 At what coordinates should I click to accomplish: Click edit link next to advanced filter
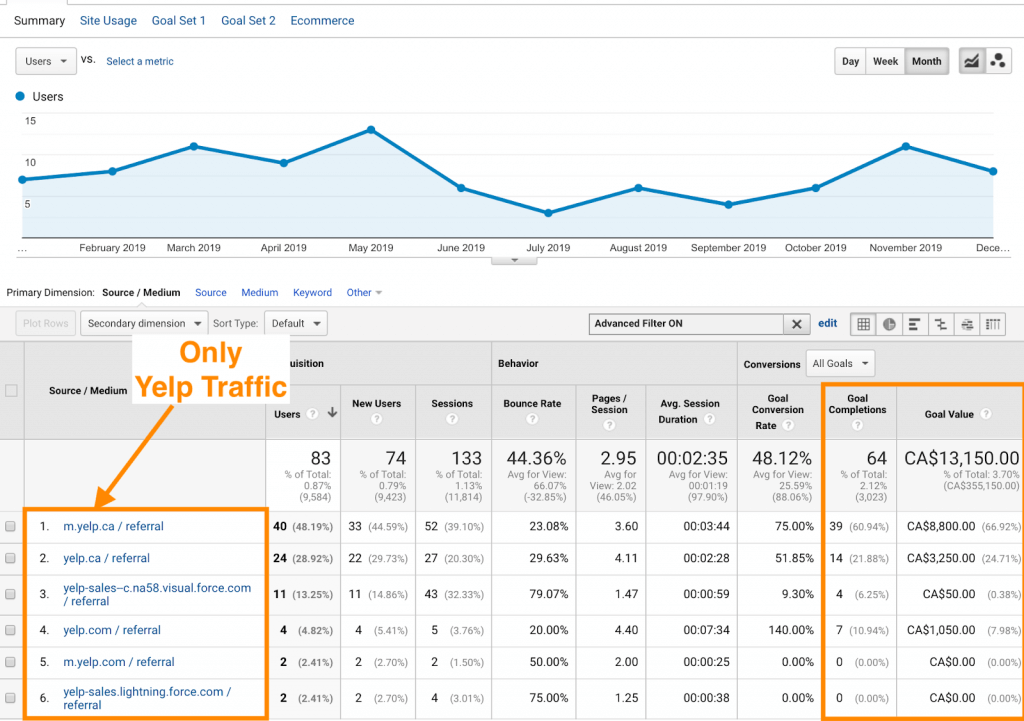(827, 323)
